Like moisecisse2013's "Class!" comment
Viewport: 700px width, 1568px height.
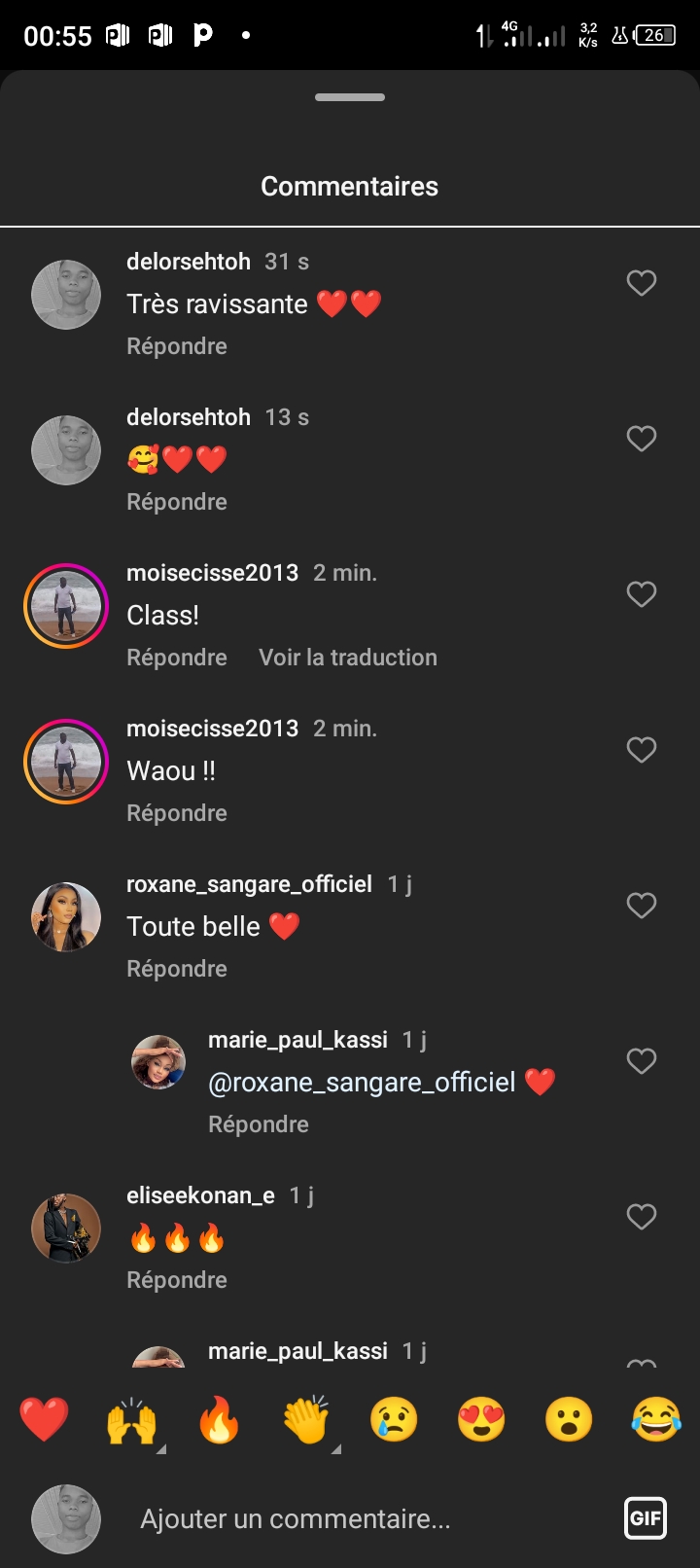pyautogui.click(x=642, y=594)
